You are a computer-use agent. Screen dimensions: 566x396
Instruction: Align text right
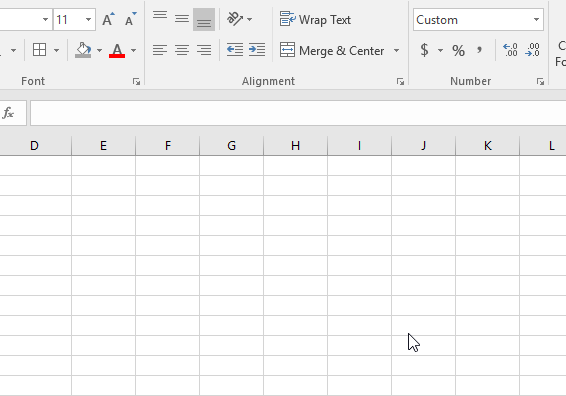[204, 50]
